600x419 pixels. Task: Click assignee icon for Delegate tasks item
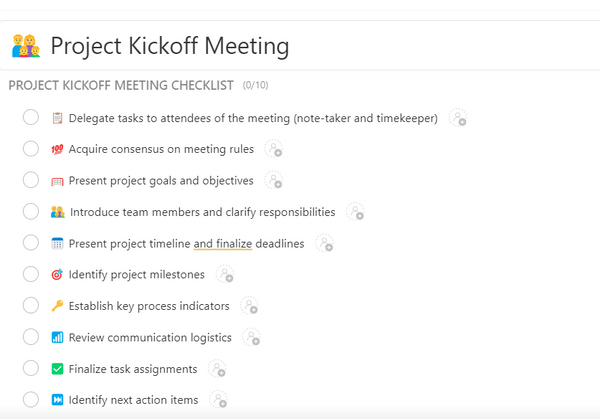(458, 118)
